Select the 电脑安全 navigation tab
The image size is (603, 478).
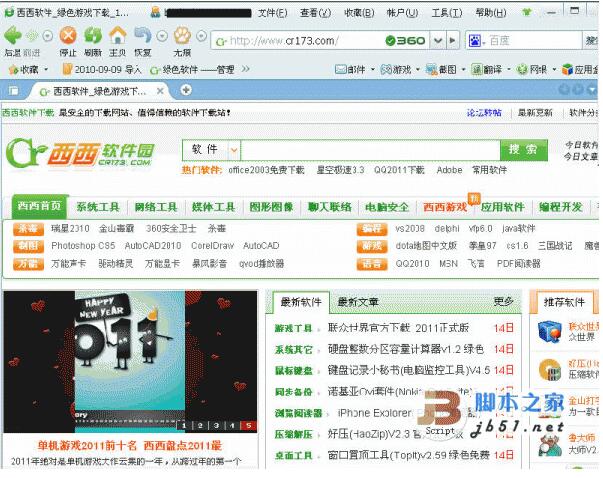pyautogui.click(x=387, y=207)
